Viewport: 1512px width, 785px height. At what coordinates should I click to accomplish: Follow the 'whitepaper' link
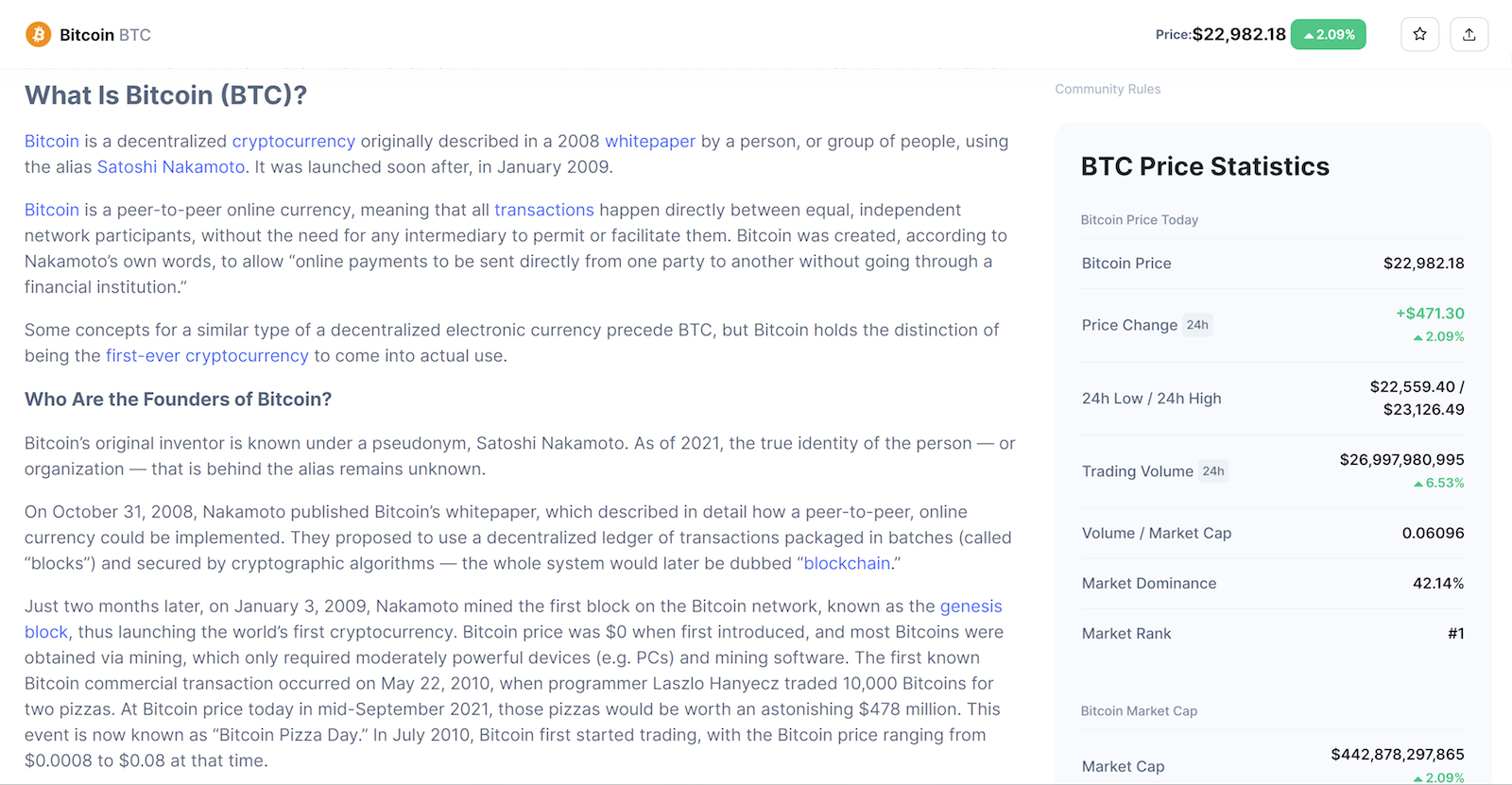[650, 142]
